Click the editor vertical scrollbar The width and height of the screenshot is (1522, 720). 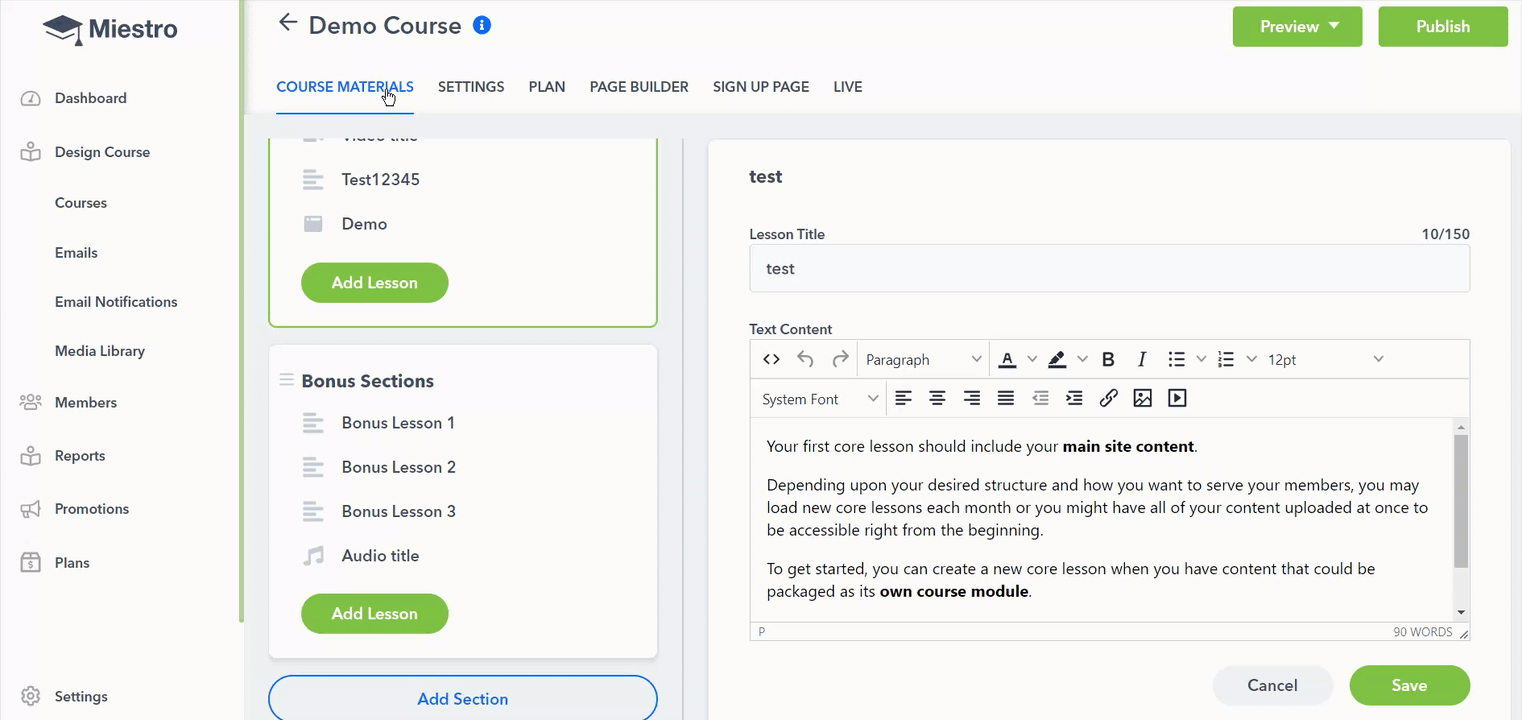click(1461, 501)
